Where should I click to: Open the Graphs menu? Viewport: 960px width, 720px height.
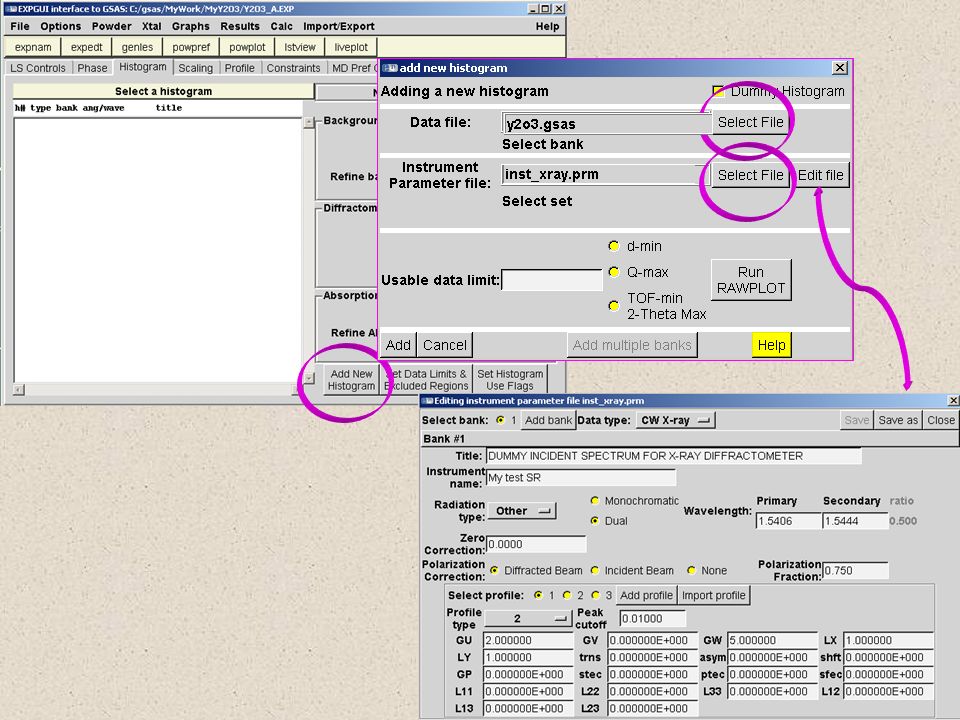190,26
